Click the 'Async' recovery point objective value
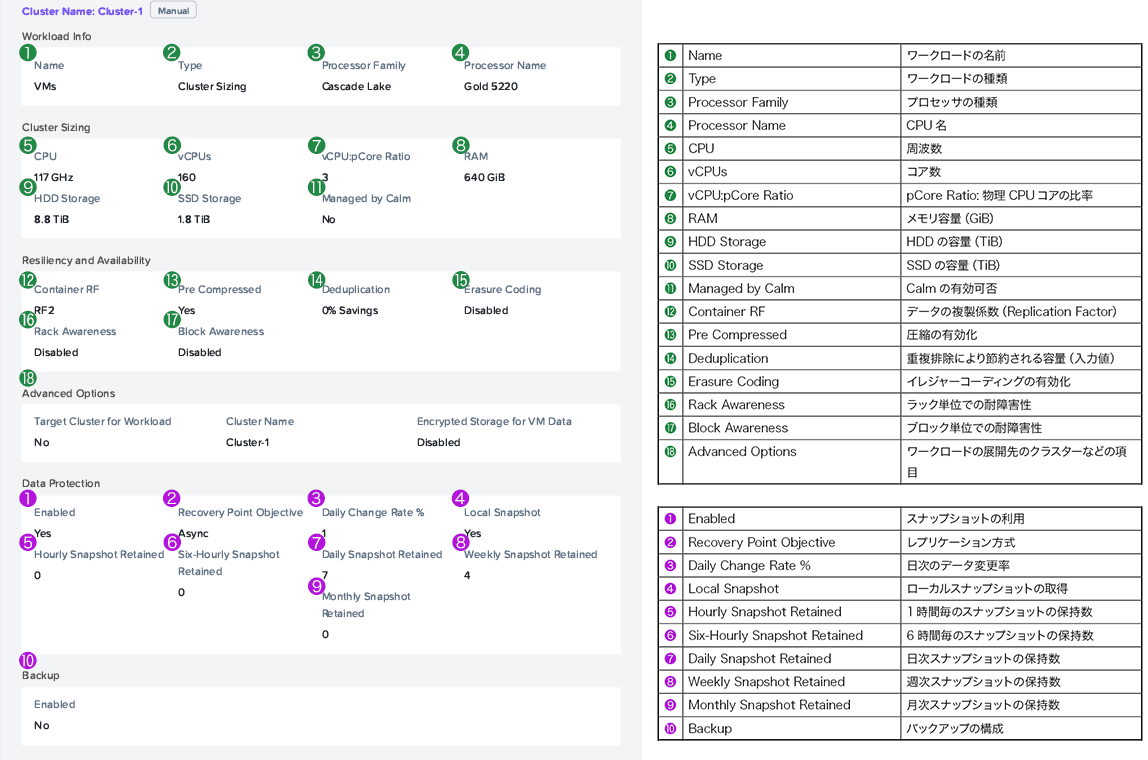 pos(193,534)
